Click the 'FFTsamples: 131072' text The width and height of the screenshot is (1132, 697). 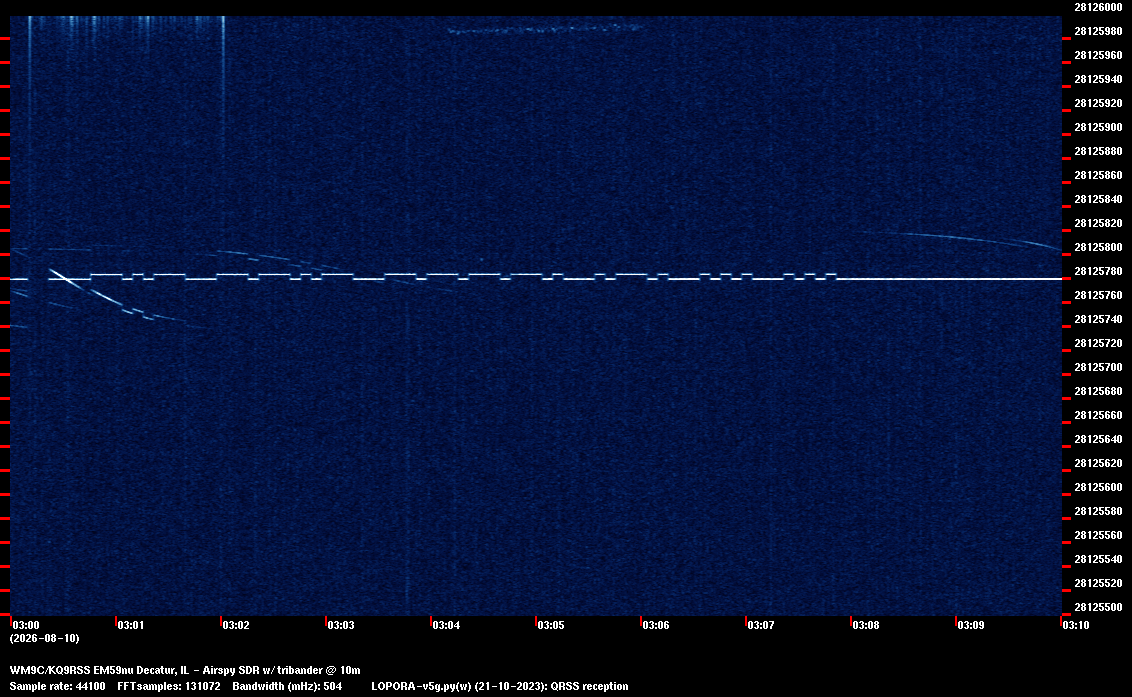click(x=169, y=686)
